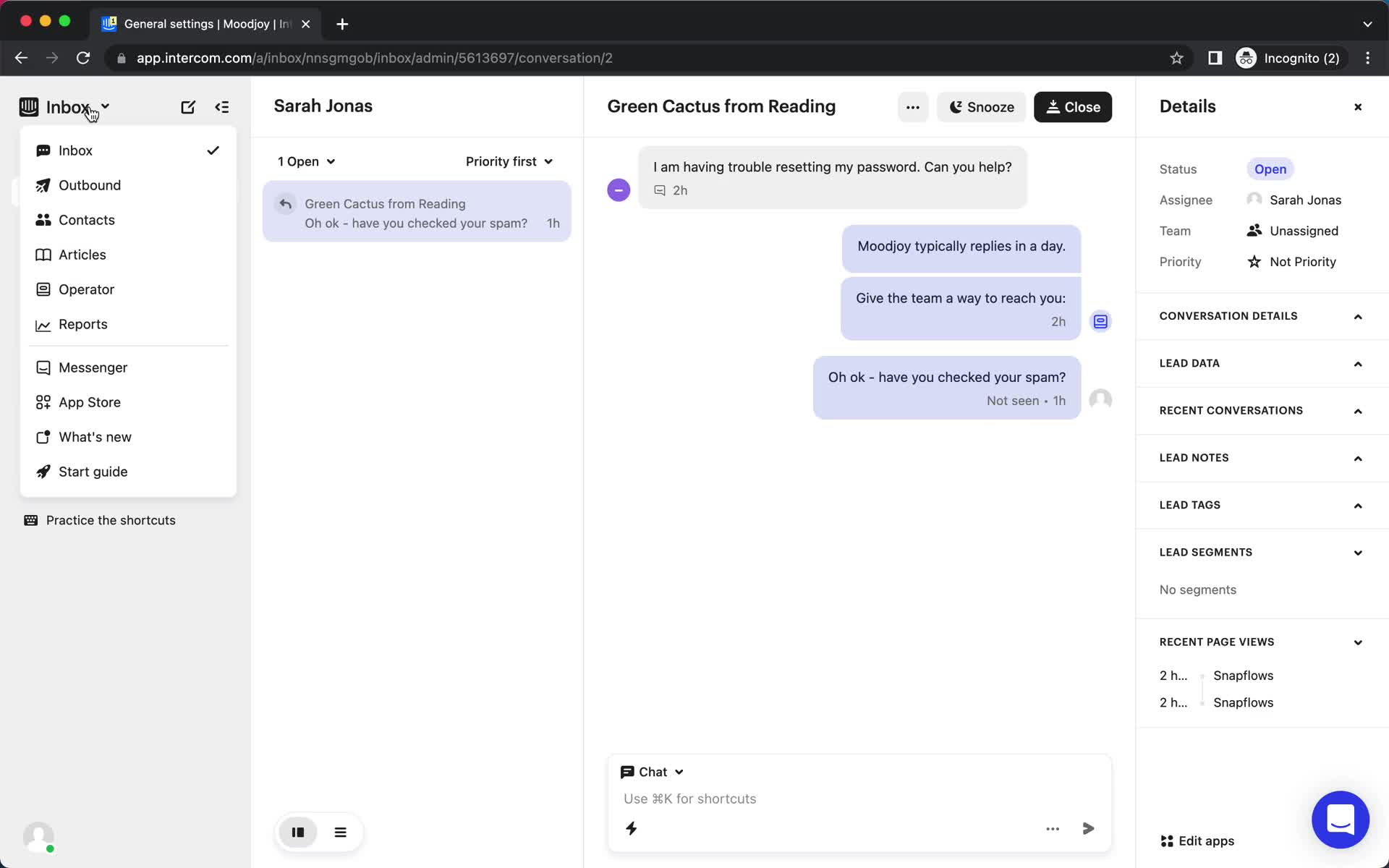1389x868 pixels.
Task: Close the Details panel
Action: point(1357,107)
